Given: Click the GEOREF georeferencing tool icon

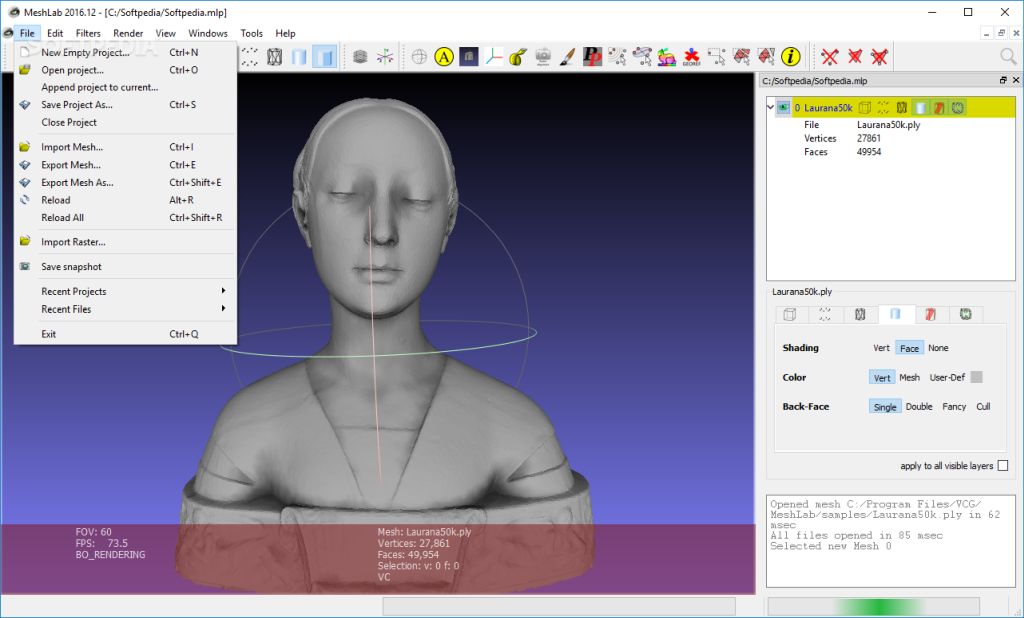Looking at the screenshot, I should pyautogui.click(x=691, y=57).
